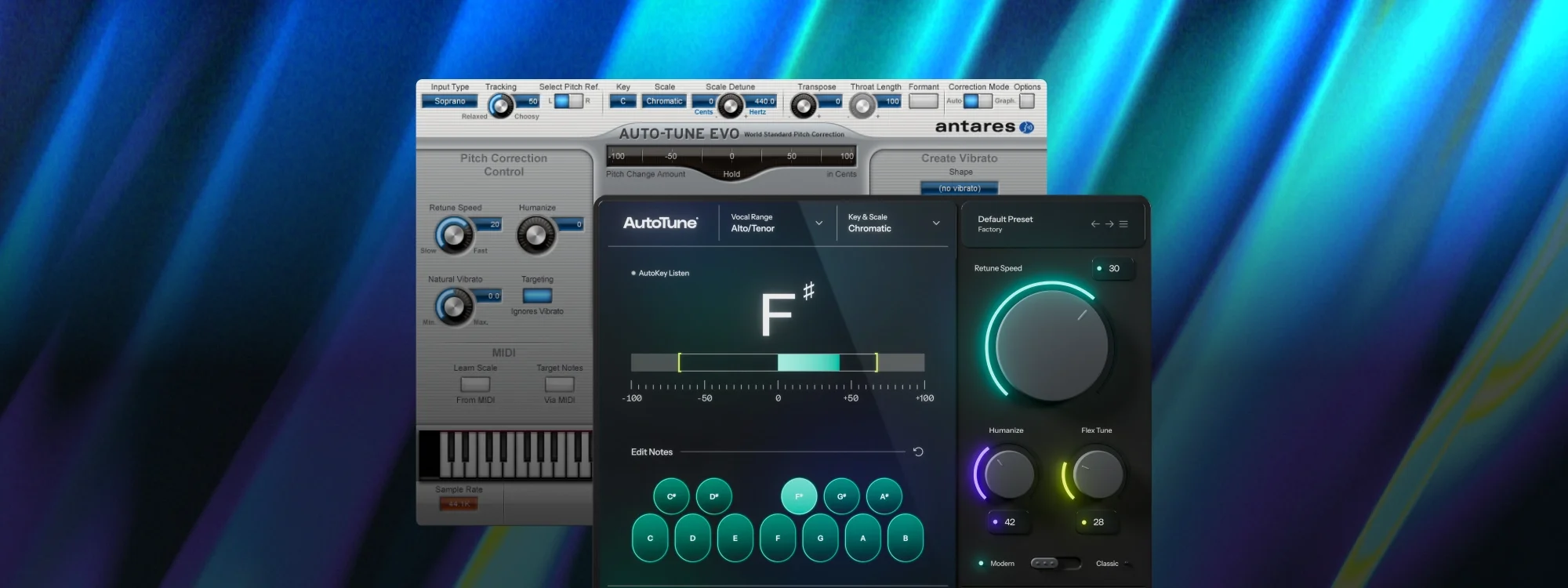Open the preset hamburger menu

[x=1123, y=224]
